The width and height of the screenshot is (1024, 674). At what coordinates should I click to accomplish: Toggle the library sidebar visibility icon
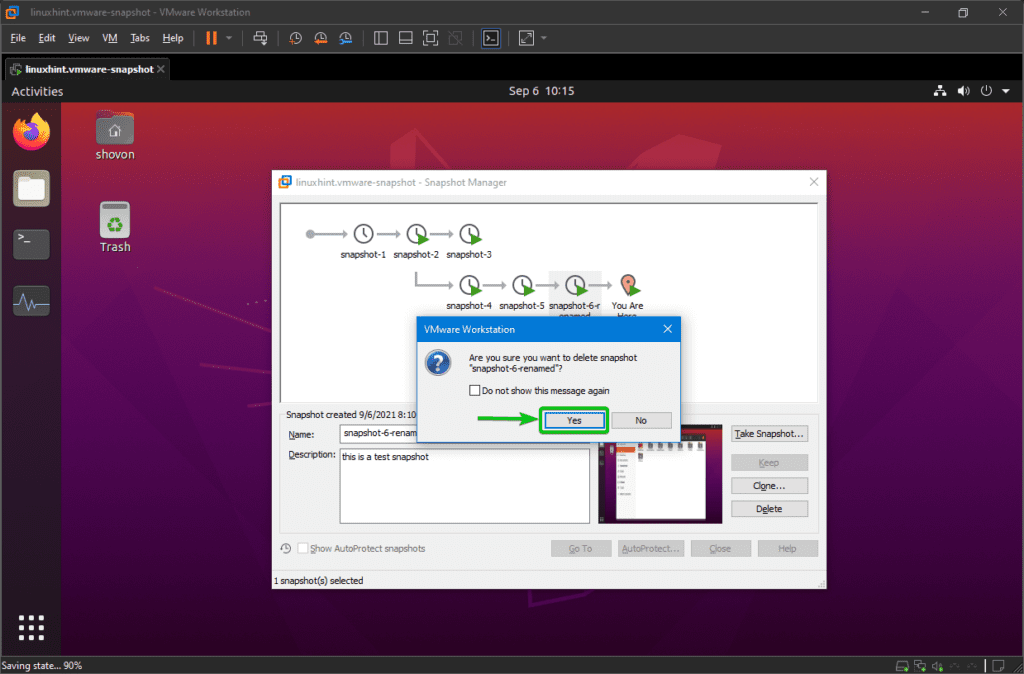(x=381, y=38)
